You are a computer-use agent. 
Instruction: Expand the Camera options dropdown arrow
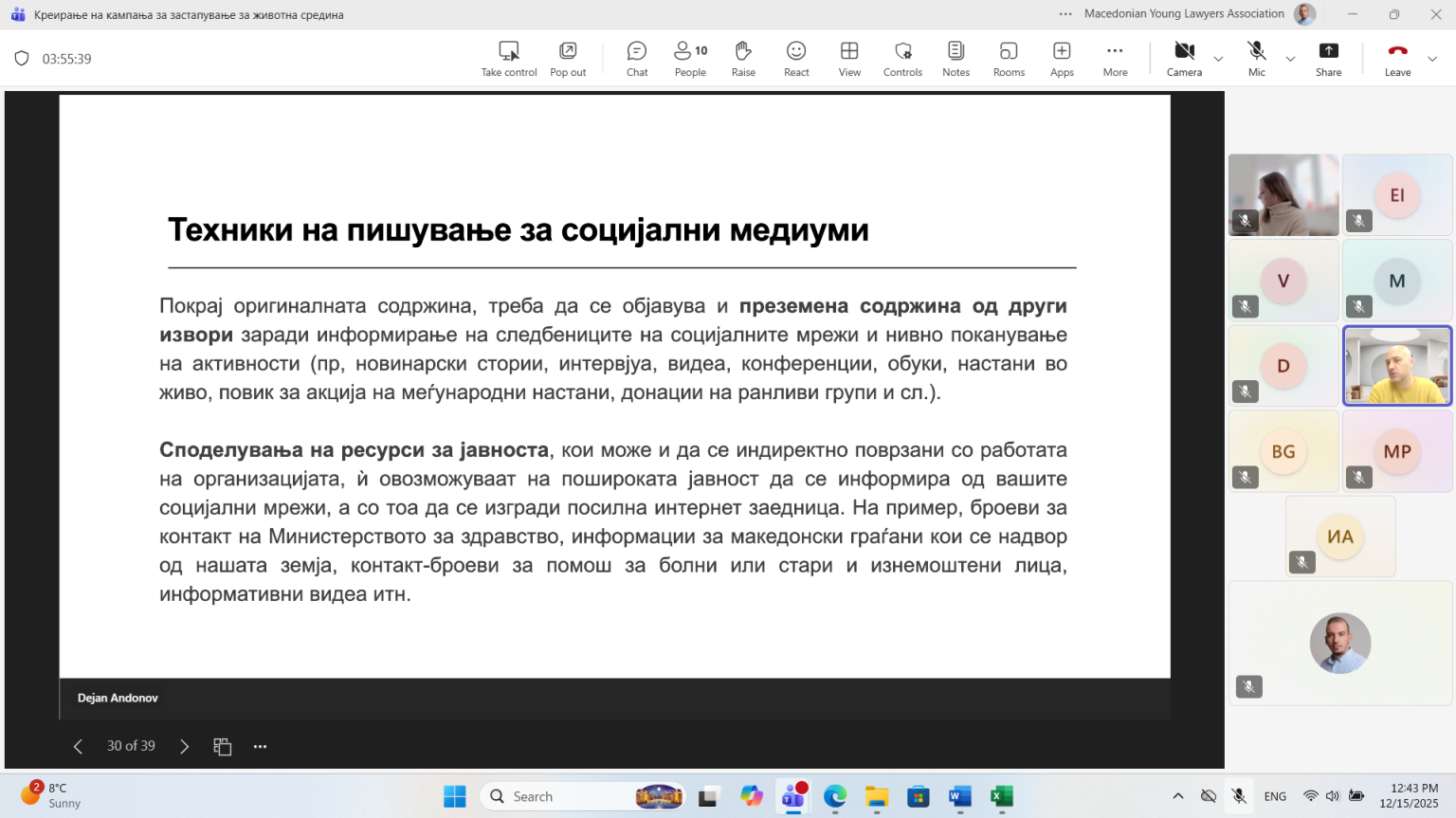pyautogui.click(x=1219, y=59)
